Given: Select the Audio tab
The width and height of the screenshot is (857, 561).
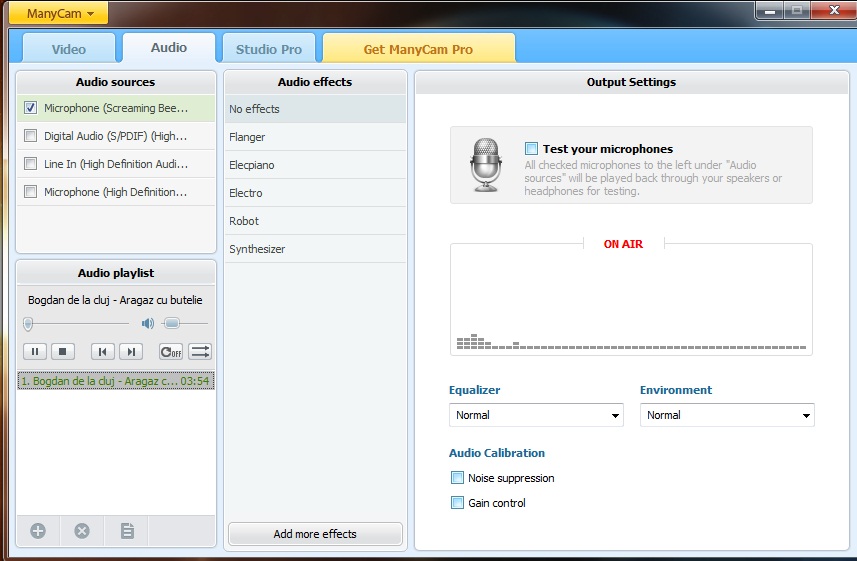Looking at the screenshot, I should (169, 48).
